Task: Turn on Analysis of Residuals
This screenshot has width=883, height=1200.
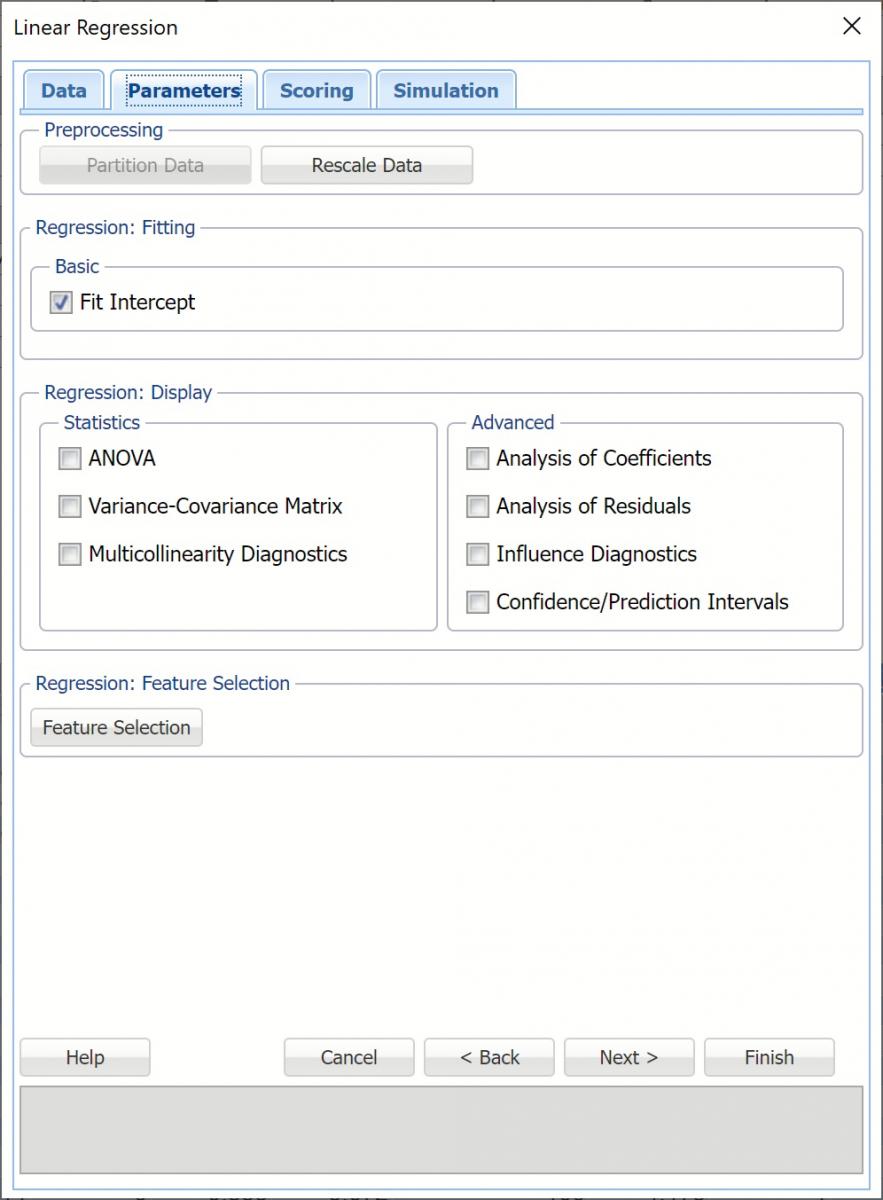Action: tap(478, 507)
